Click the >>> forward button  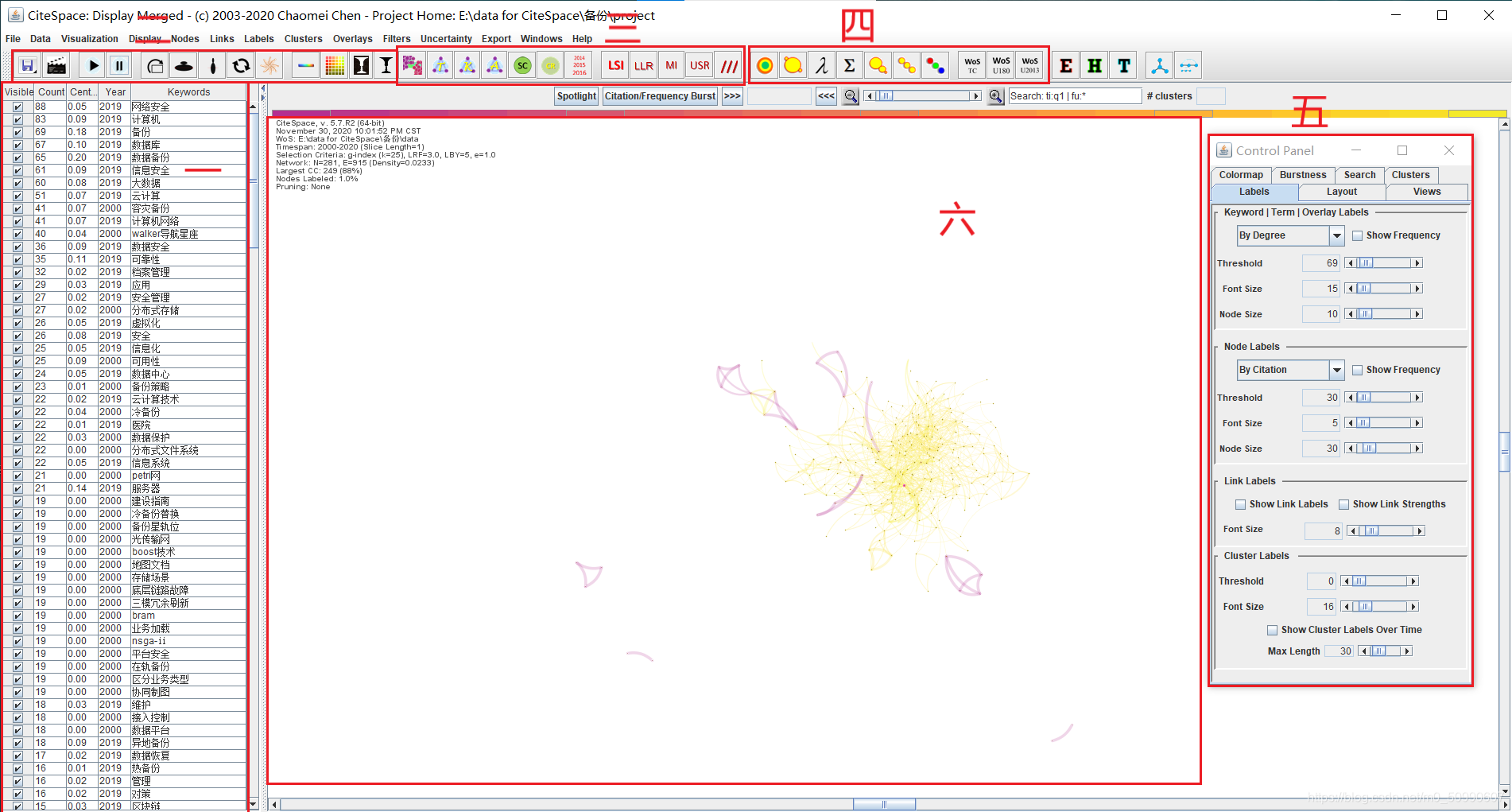pos(732,96)
